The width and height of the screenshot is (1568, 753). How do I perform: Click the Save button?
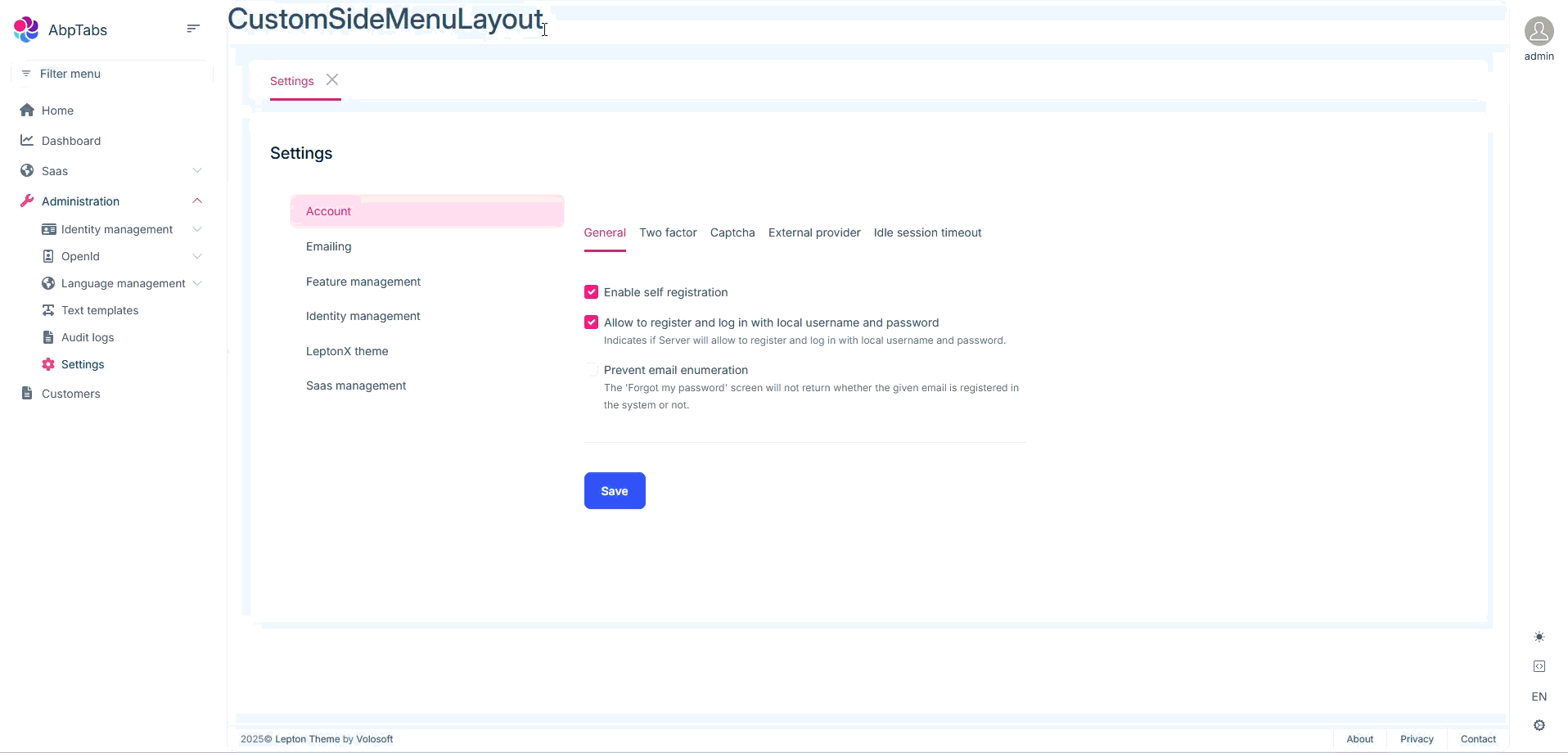(x=615, y=491)
